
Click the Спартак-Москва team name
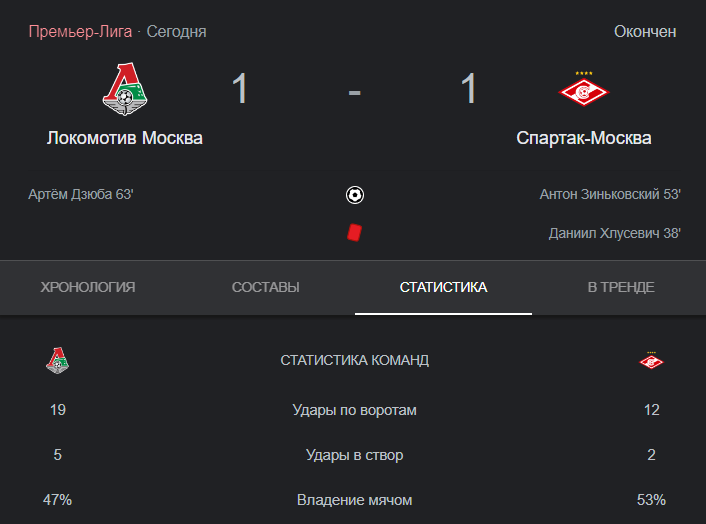coord(584,138)
